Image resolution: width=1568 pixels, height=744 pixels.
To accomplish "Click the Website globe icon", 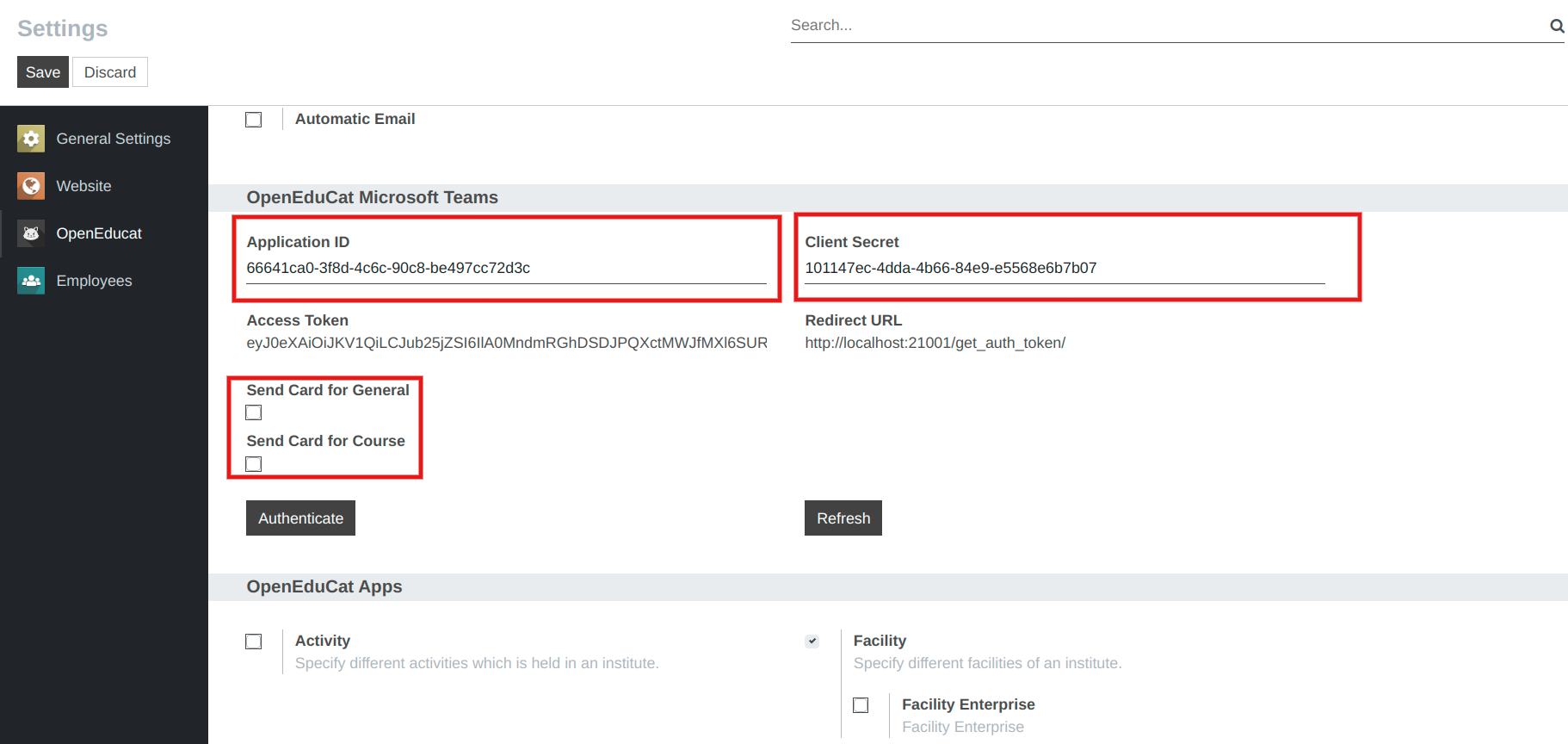I will point(31,186).
